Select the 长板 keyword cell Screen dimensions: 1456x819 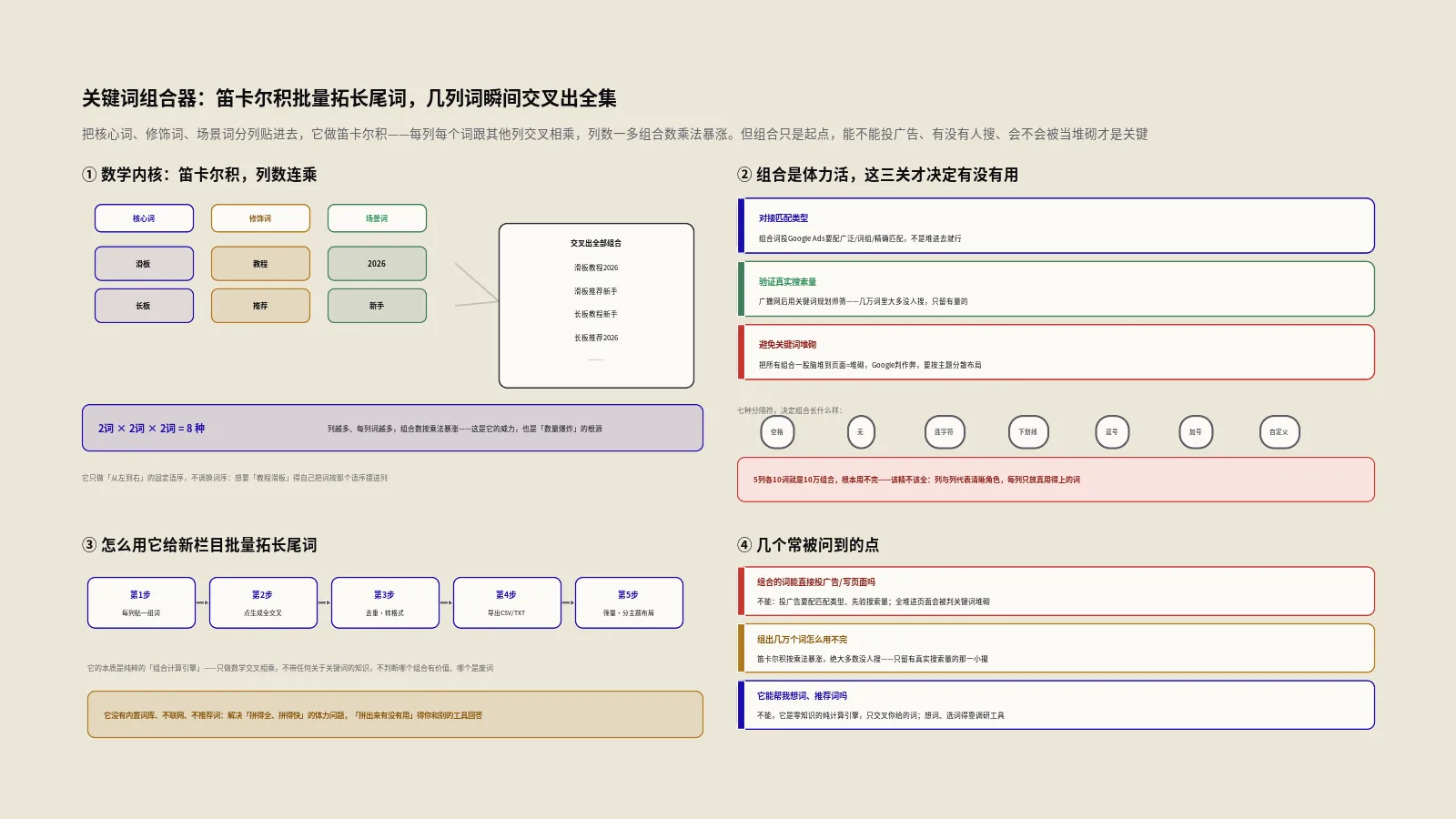tap(144, 306)
